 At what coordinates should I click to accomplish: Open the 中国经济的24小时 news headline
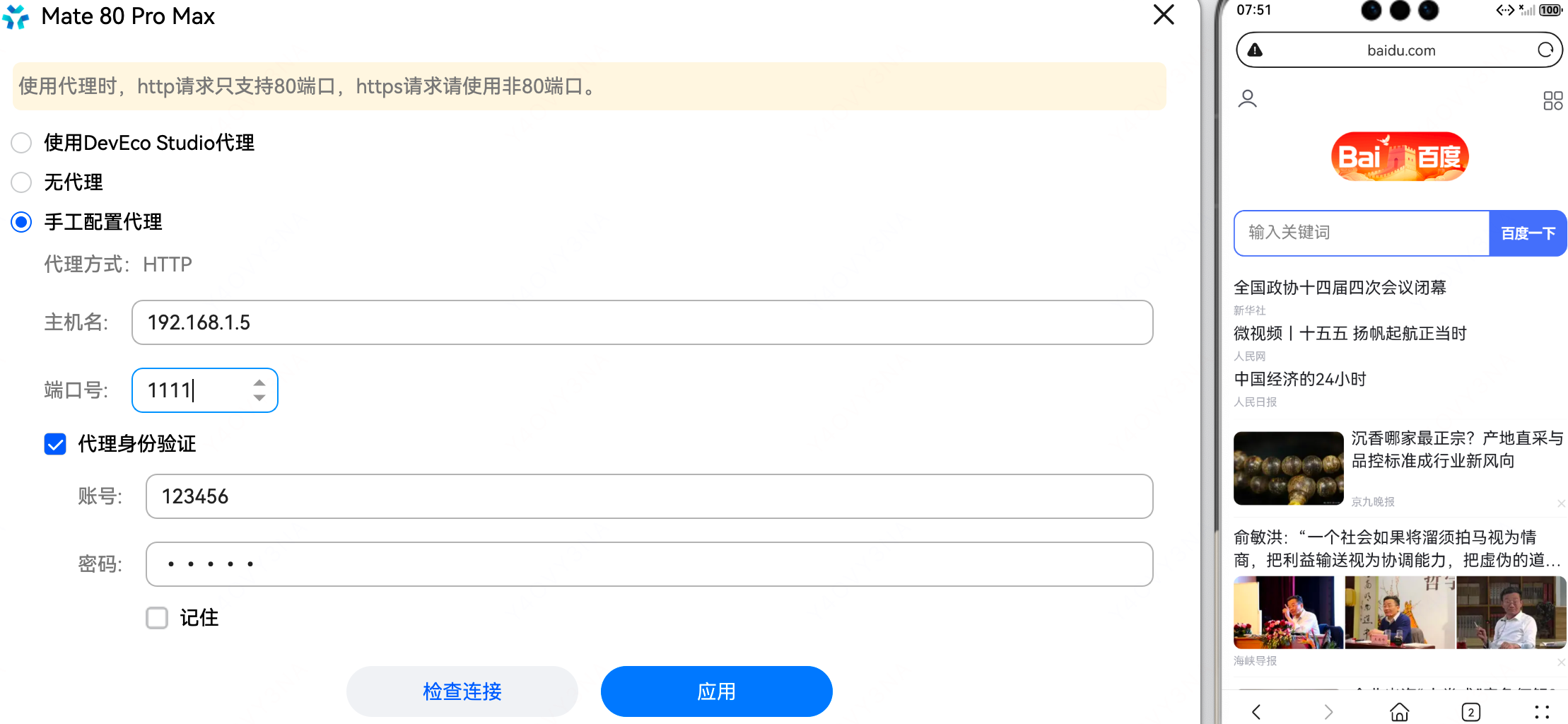click(1299, 380)
